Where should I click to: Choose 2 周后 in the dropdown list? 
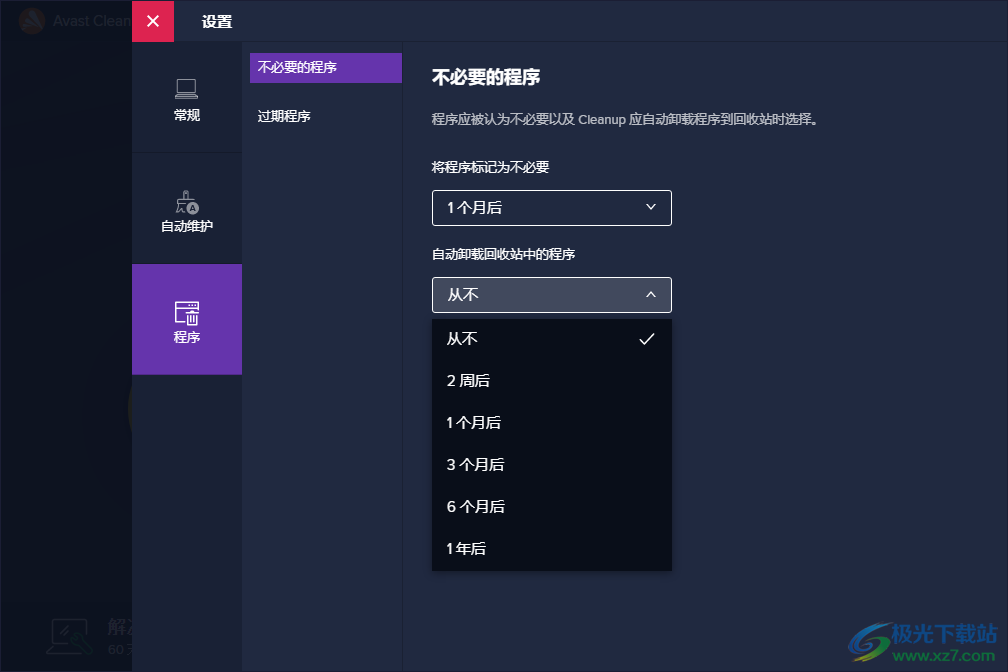552,381
